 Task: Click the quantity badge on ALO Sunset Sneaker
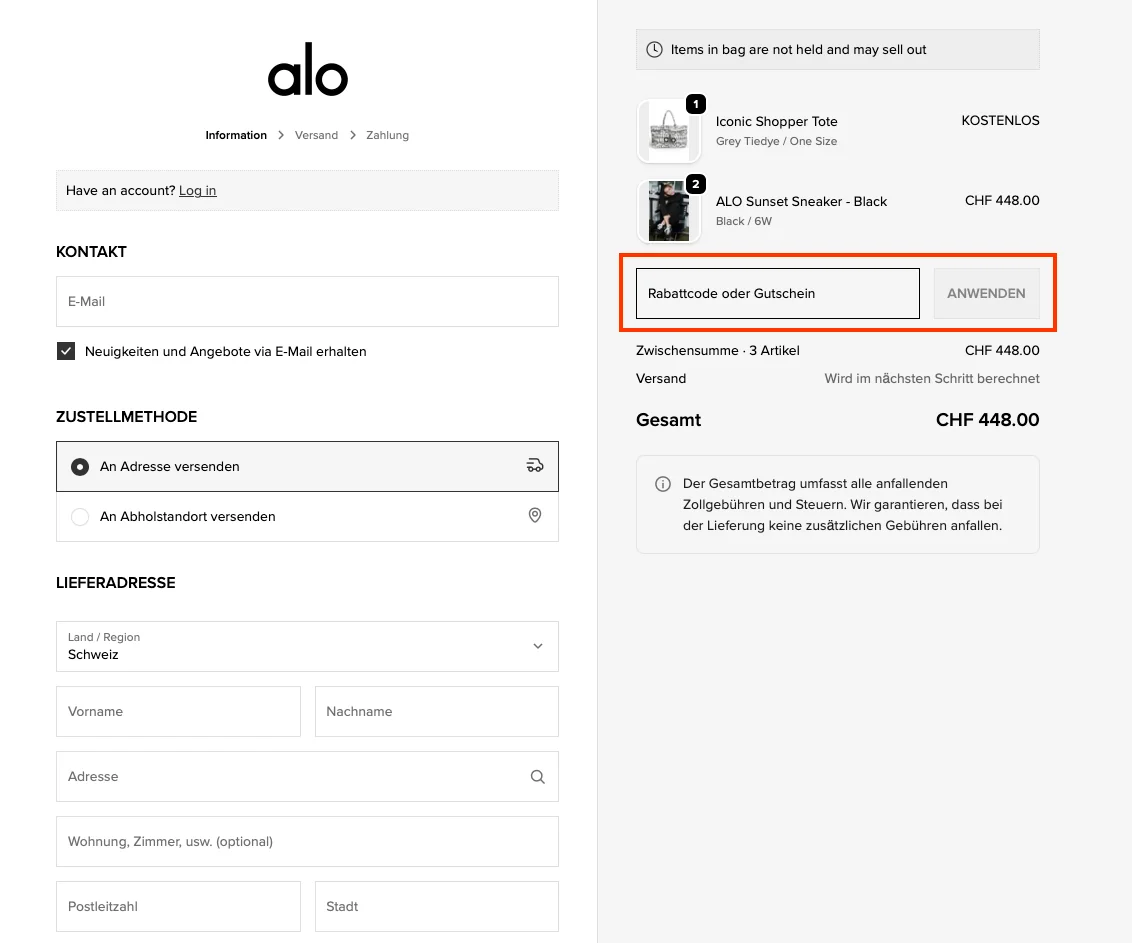[x=697, y=184]
